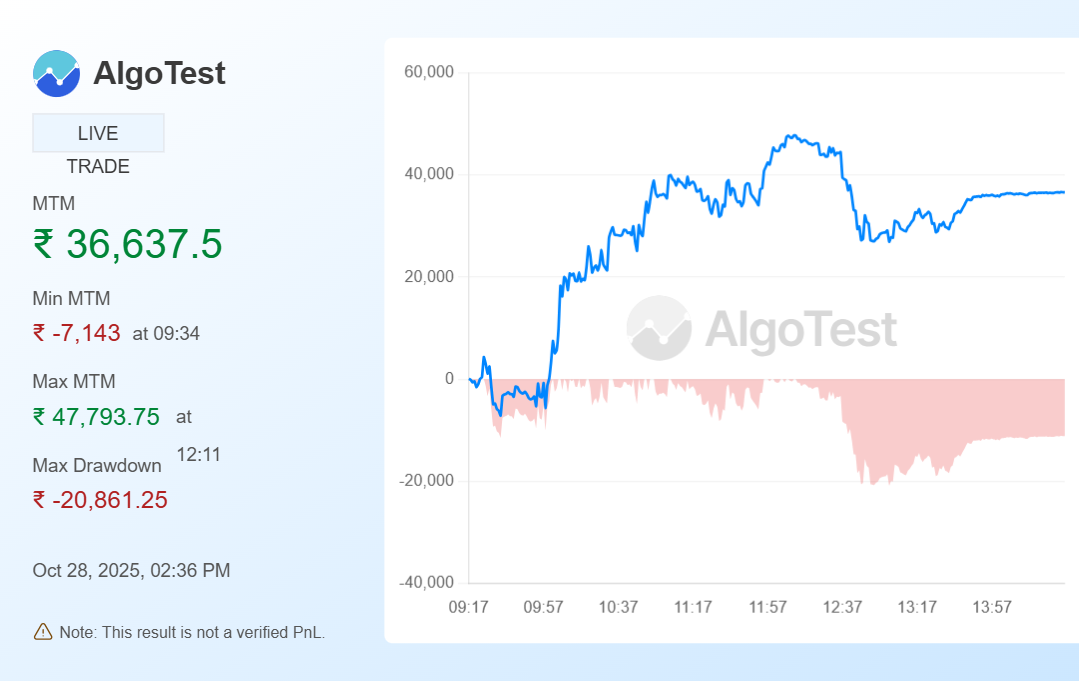
Task: Click the Max MTM value ₹ 47,793.75
Action: (96, 417)
